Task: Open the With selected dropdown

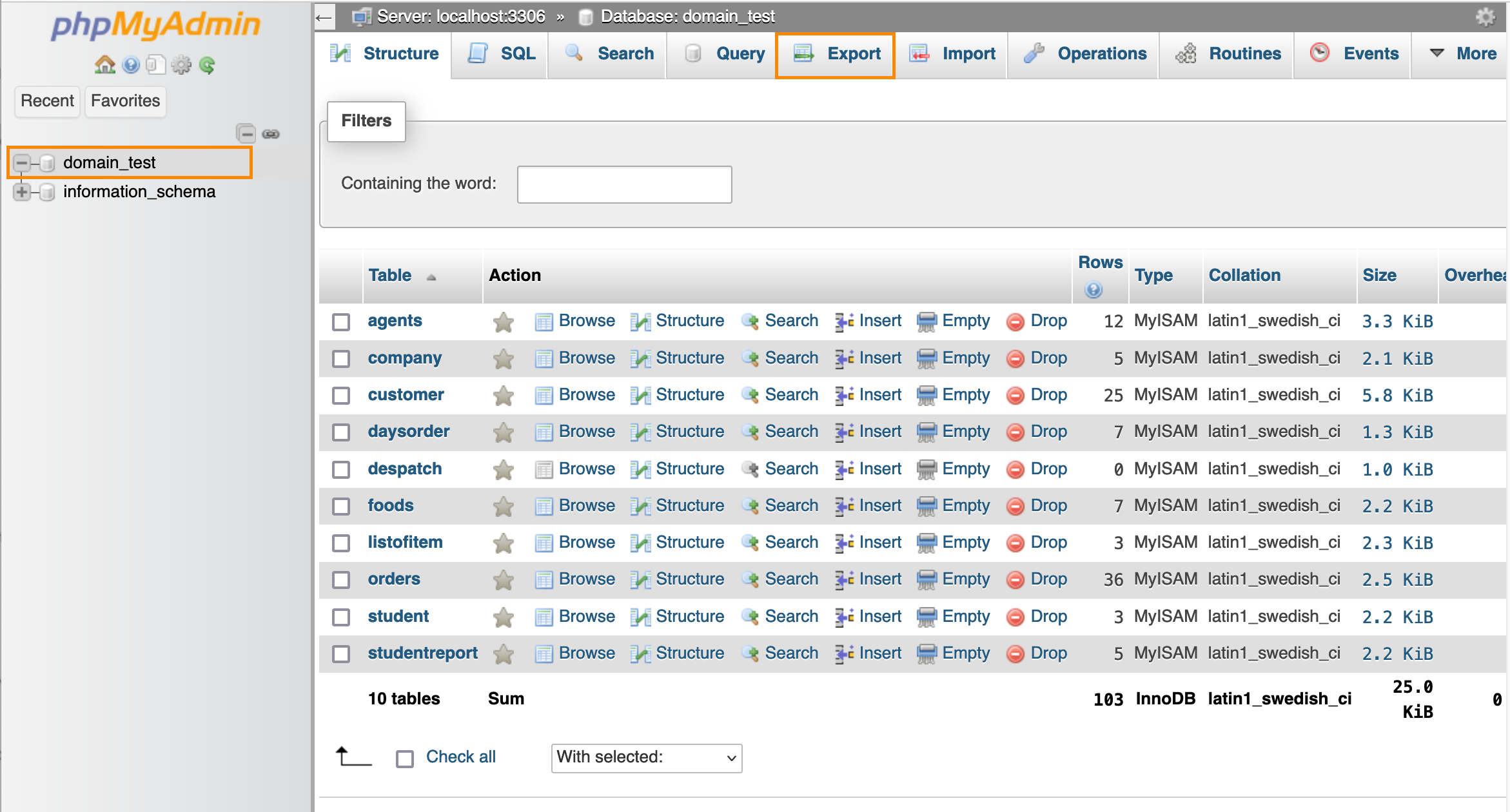Action: coord(646,758)
